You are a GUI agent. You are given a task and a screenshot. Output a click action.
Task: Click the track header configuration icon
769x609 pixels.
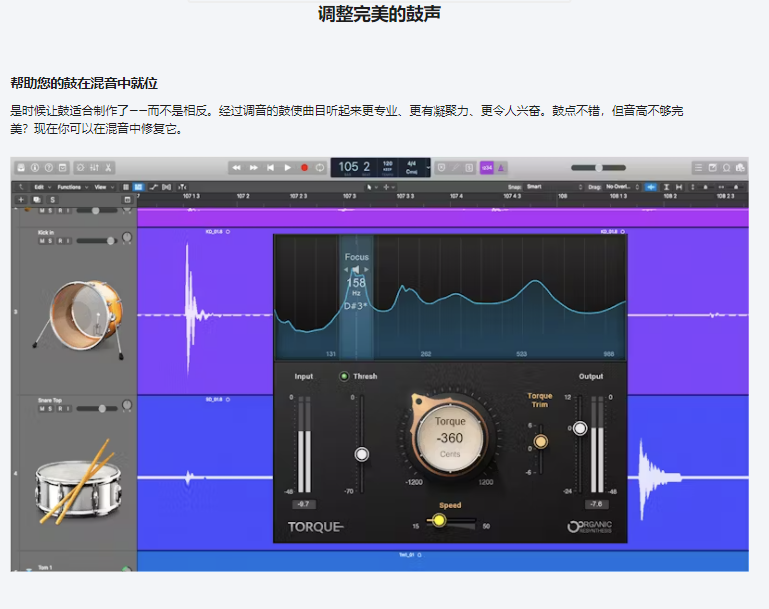click(x=127, y=200)
